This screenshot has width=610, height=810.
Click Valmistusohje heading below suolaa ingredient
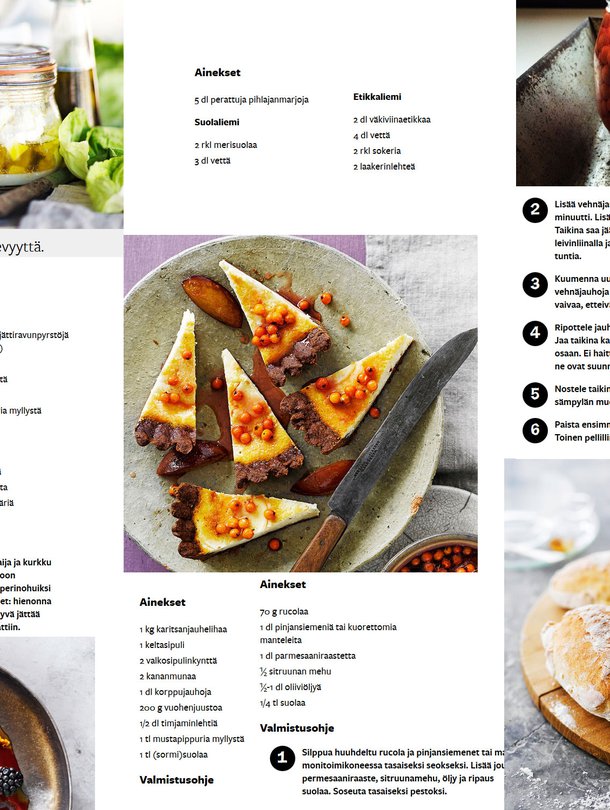(297, 728)
